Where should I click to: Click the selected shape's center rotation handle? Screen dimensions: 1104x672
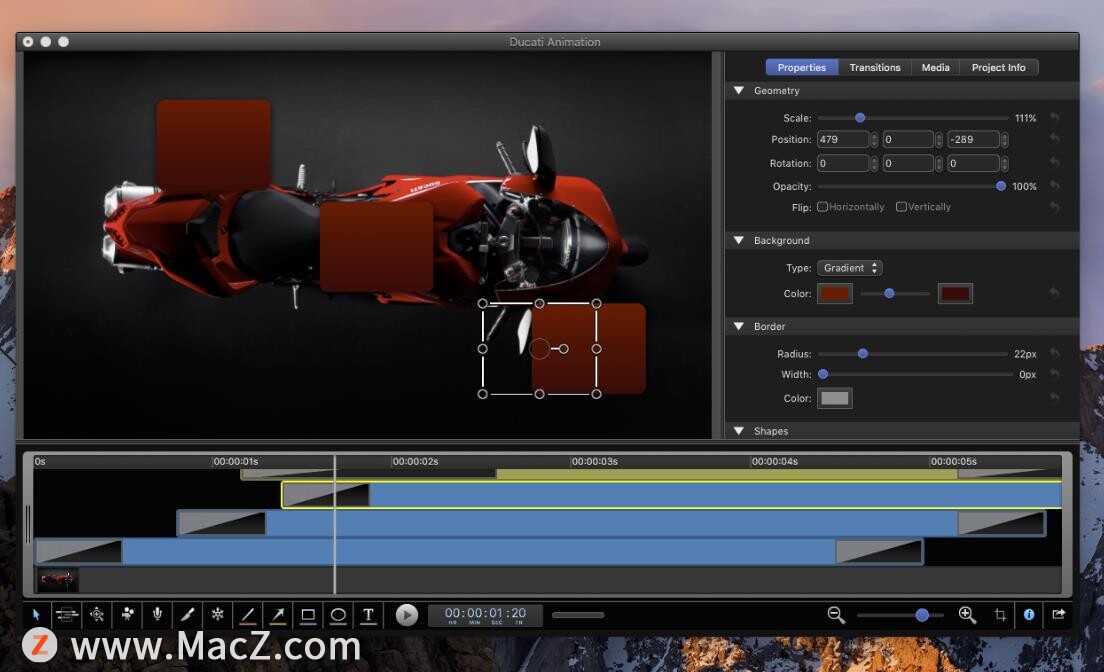point(539,348)
